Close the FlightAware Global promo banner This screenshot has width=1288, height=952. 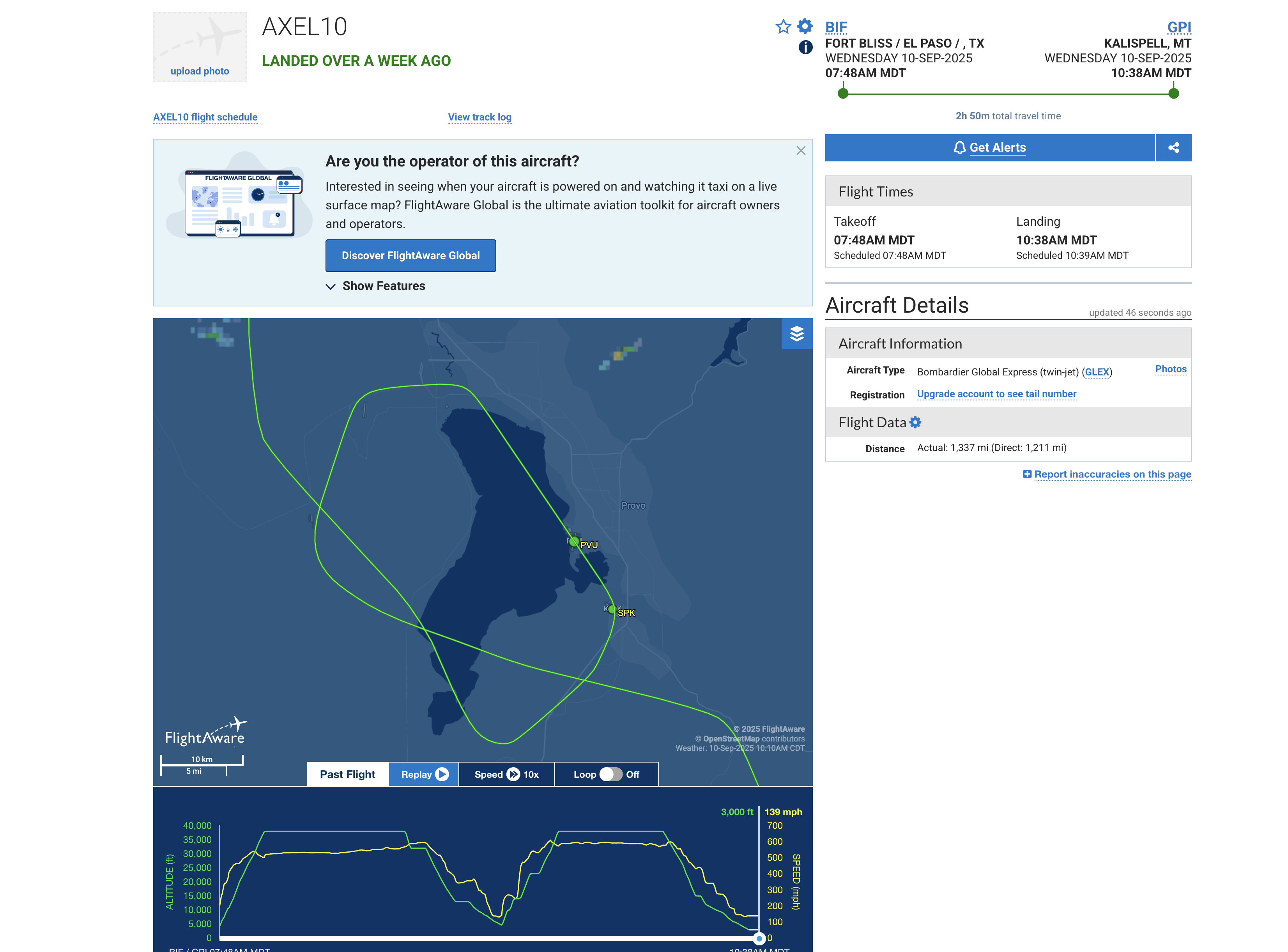(x=800, y=150)
